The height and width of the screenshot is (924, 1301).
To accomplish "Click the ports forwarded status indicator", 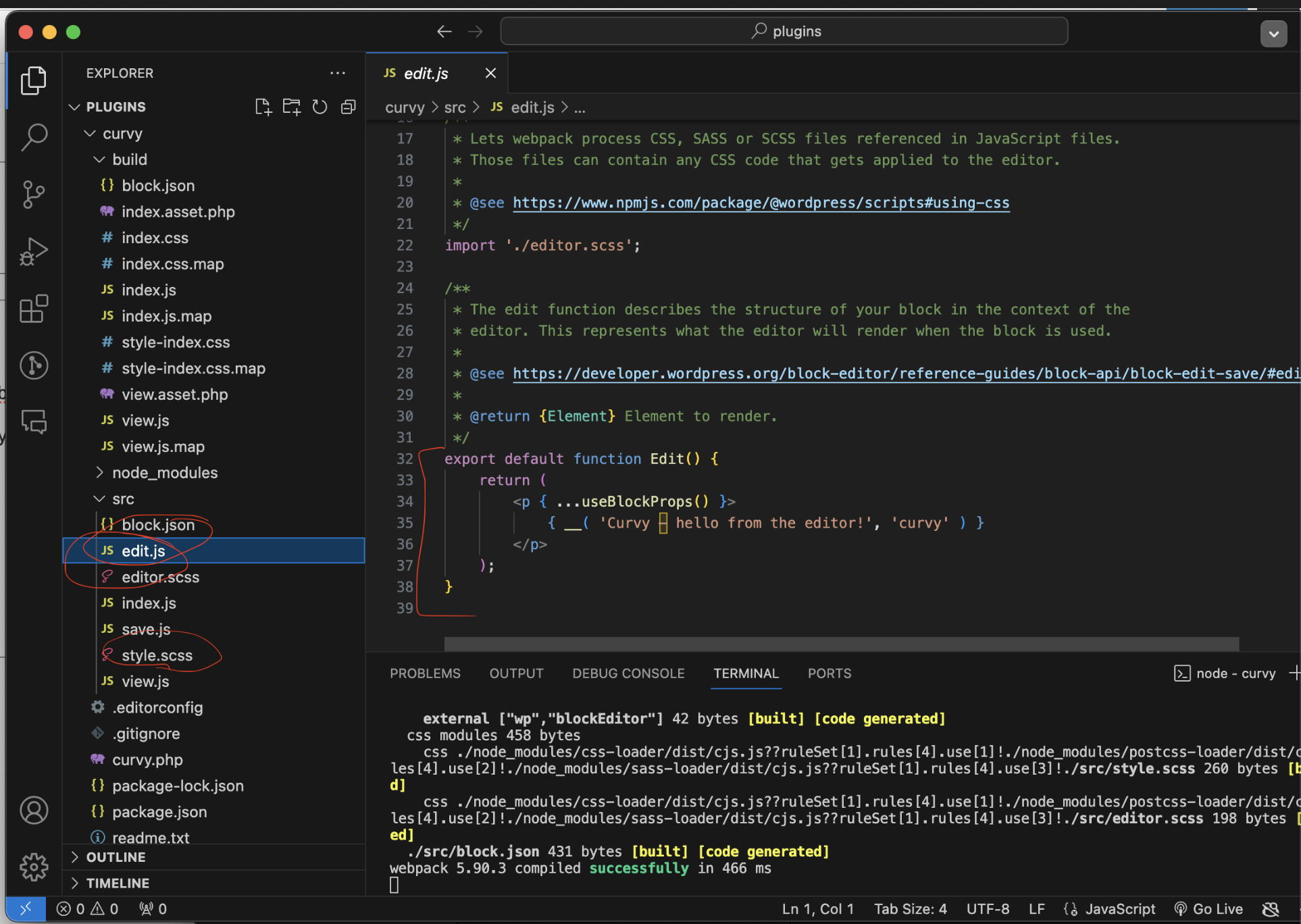I will 153,909.
